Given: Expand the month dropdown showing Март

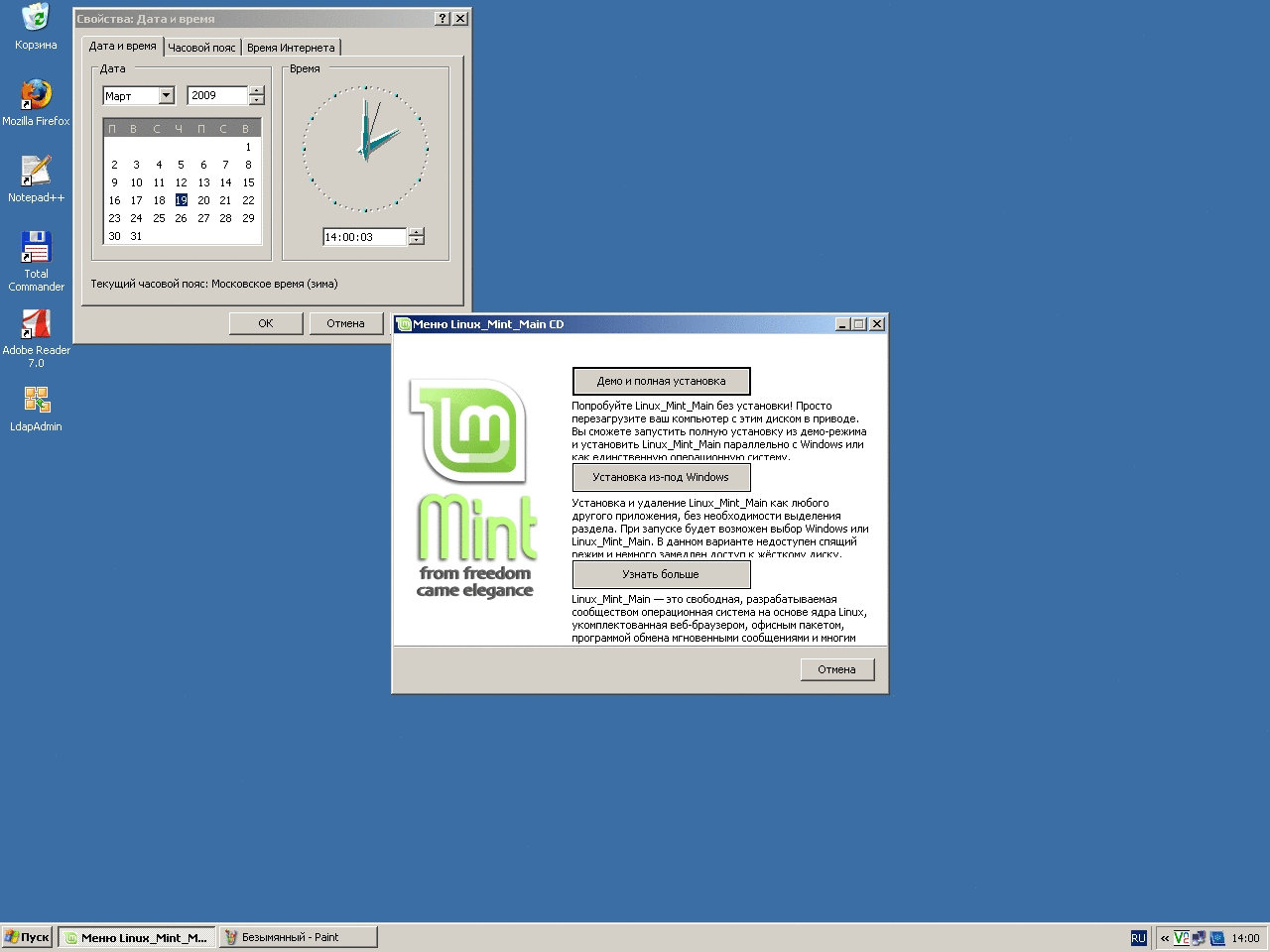Looking at the screenshot, I should pyautogui.click(x=167, y=96).
